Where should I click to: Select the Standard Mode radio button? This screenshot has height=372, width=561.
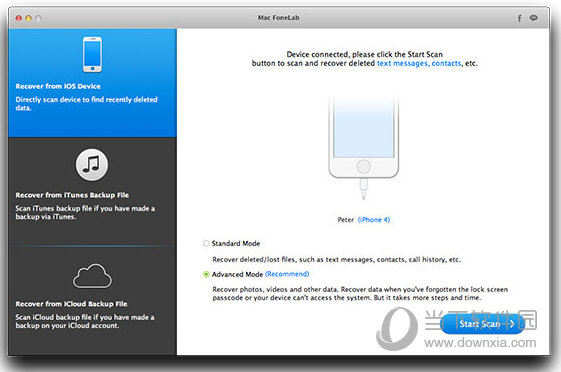(x=206, y=244)
